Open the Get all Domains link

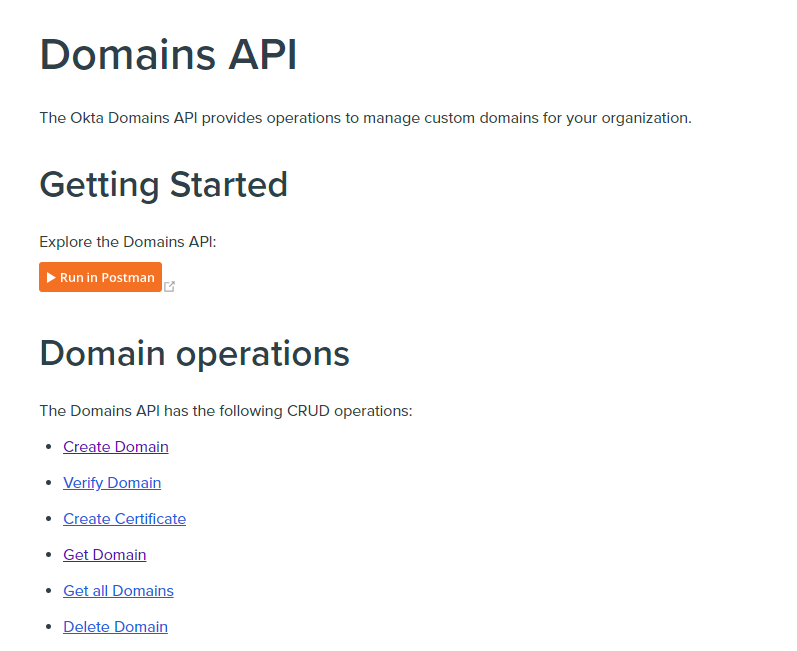tap(118, 591)
